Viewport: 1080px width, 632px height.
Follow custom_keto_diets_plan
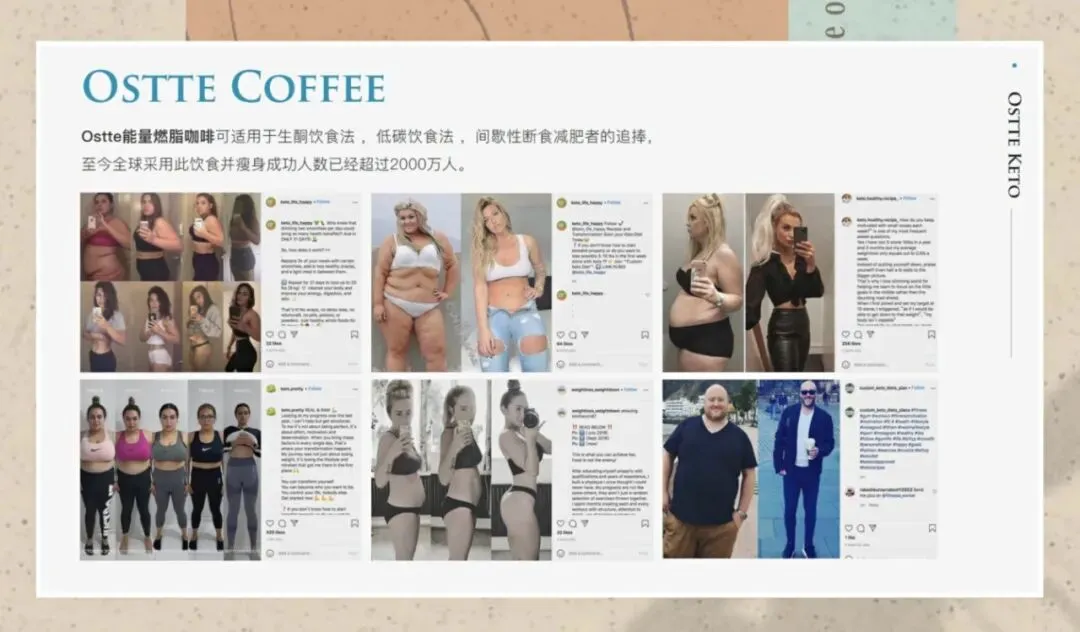(x=919, y=388)
